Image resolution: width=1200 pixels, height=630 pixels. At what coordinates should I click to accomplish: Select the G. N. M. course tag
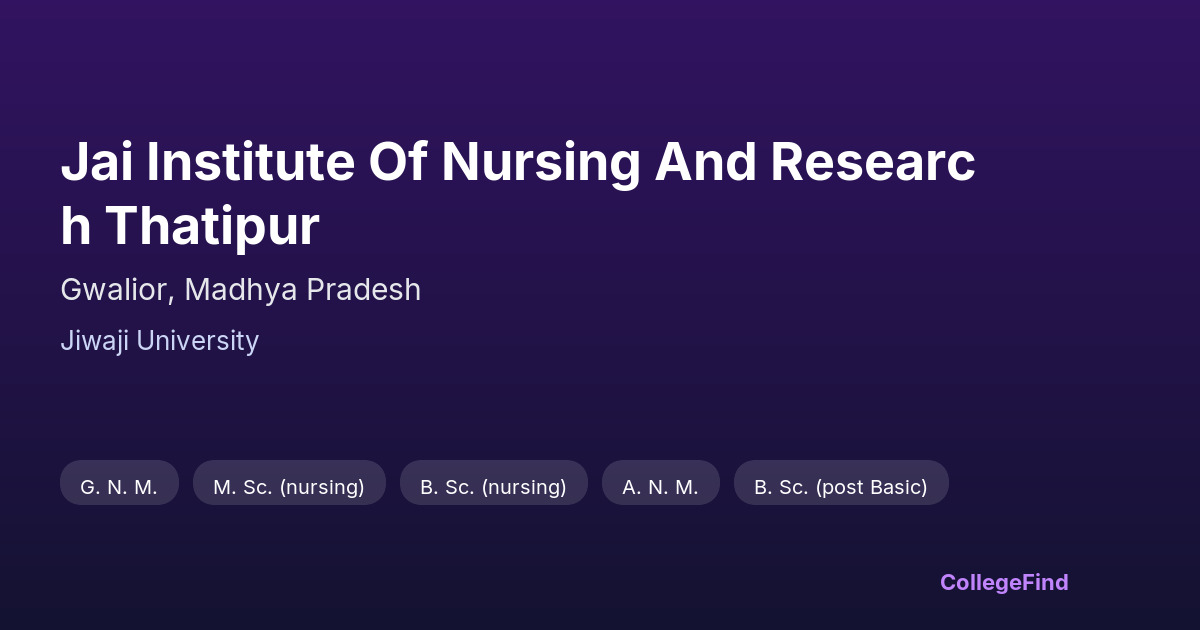tap(119, 487)
